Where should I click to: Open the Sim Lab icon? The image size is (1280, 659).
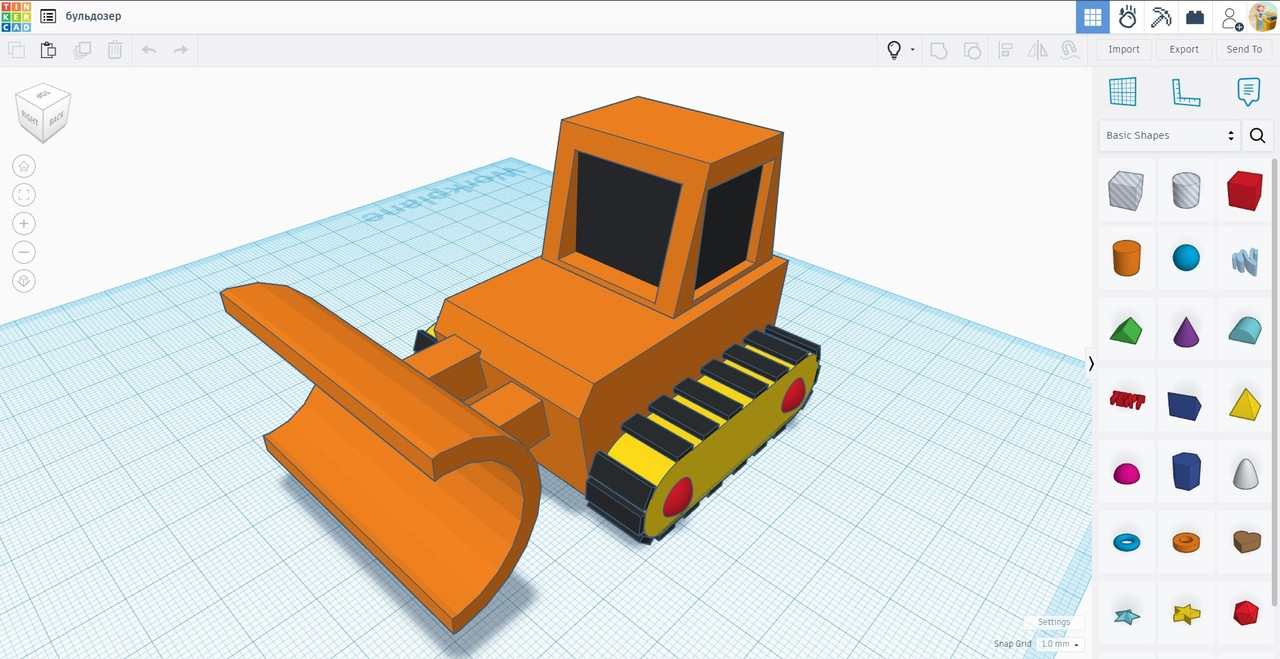click(x=1127, y=17)
